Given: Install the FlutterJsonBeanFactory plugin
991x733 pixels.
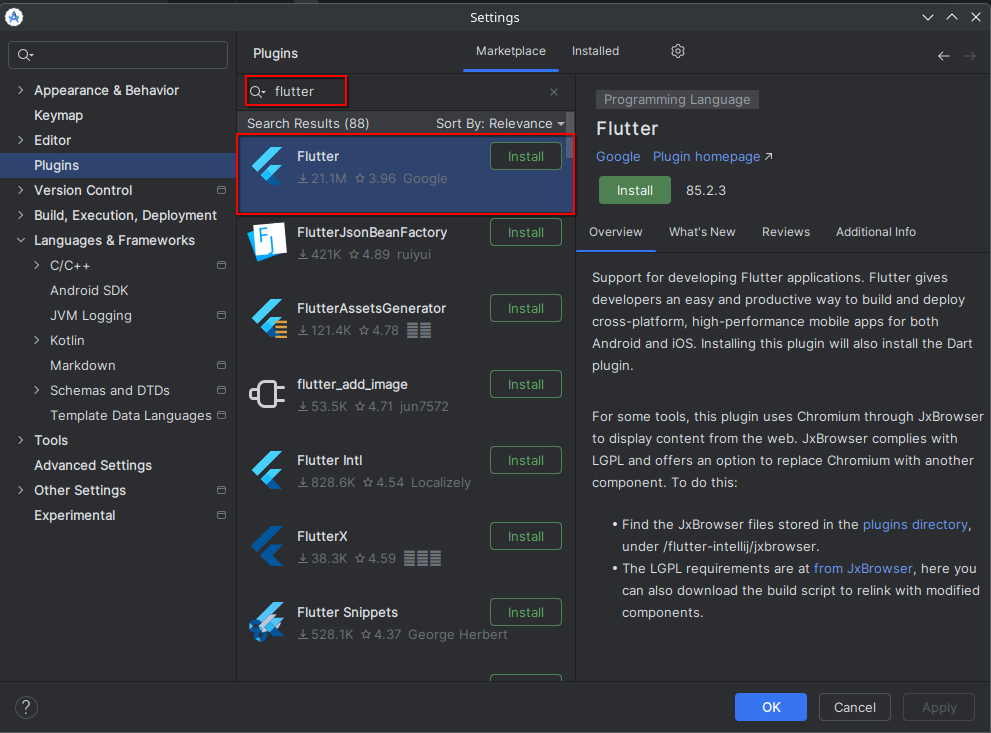Looking at the screenshot, I should 526,233.
